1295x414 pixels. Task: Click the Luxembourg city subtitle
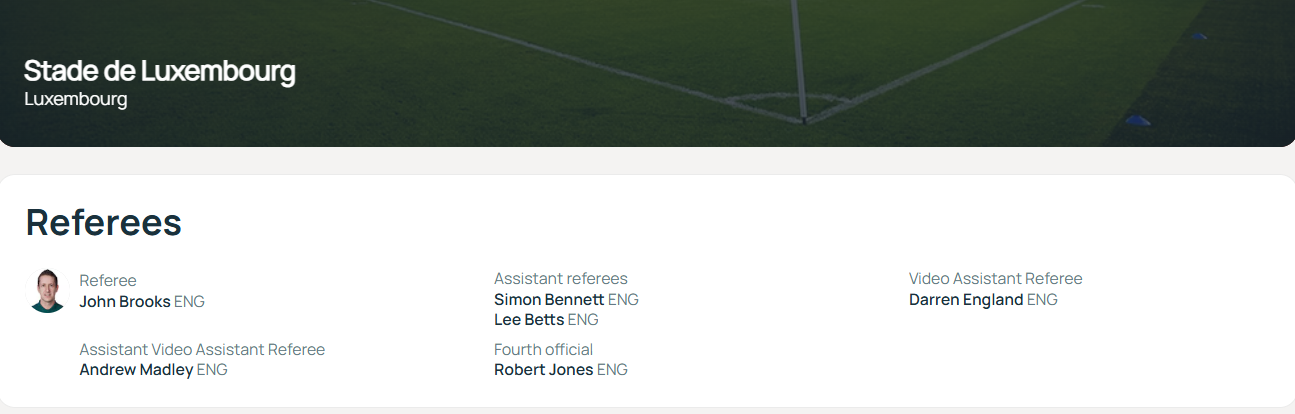click(x=76, y=100)
